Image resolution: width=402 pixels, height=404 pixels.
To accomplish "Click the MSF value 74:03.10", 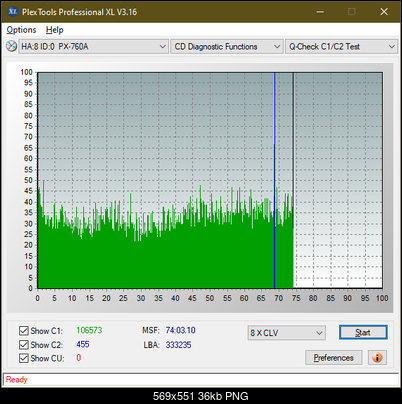I will [180, 330].
